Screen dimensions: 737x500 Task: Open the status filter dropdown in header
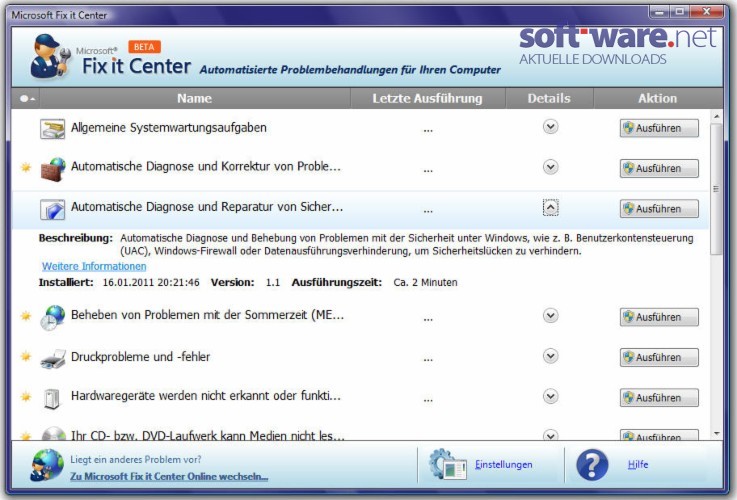27,99
